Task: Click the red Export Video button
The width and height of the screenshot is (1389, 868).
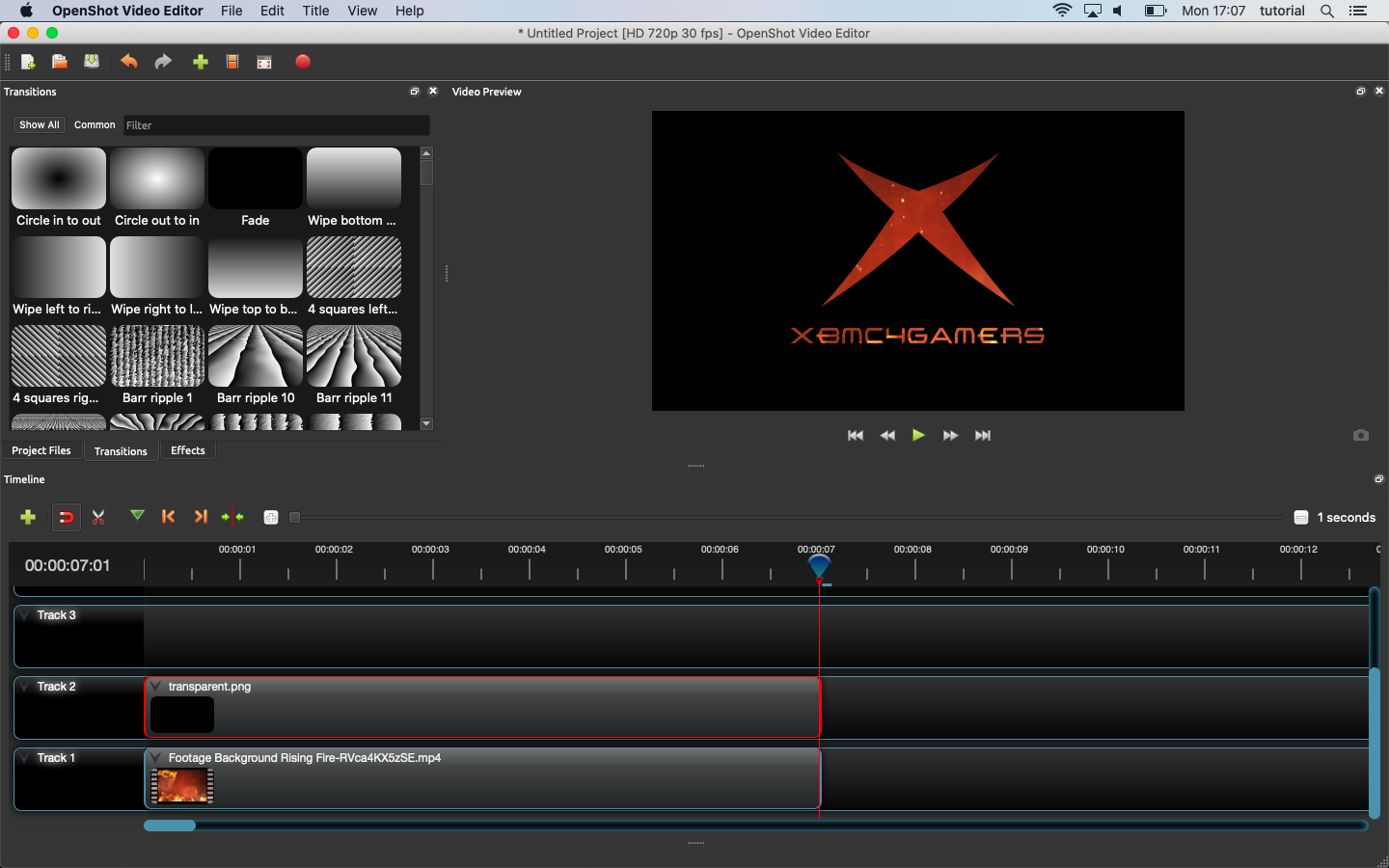Action: click(x=303, y=62)
